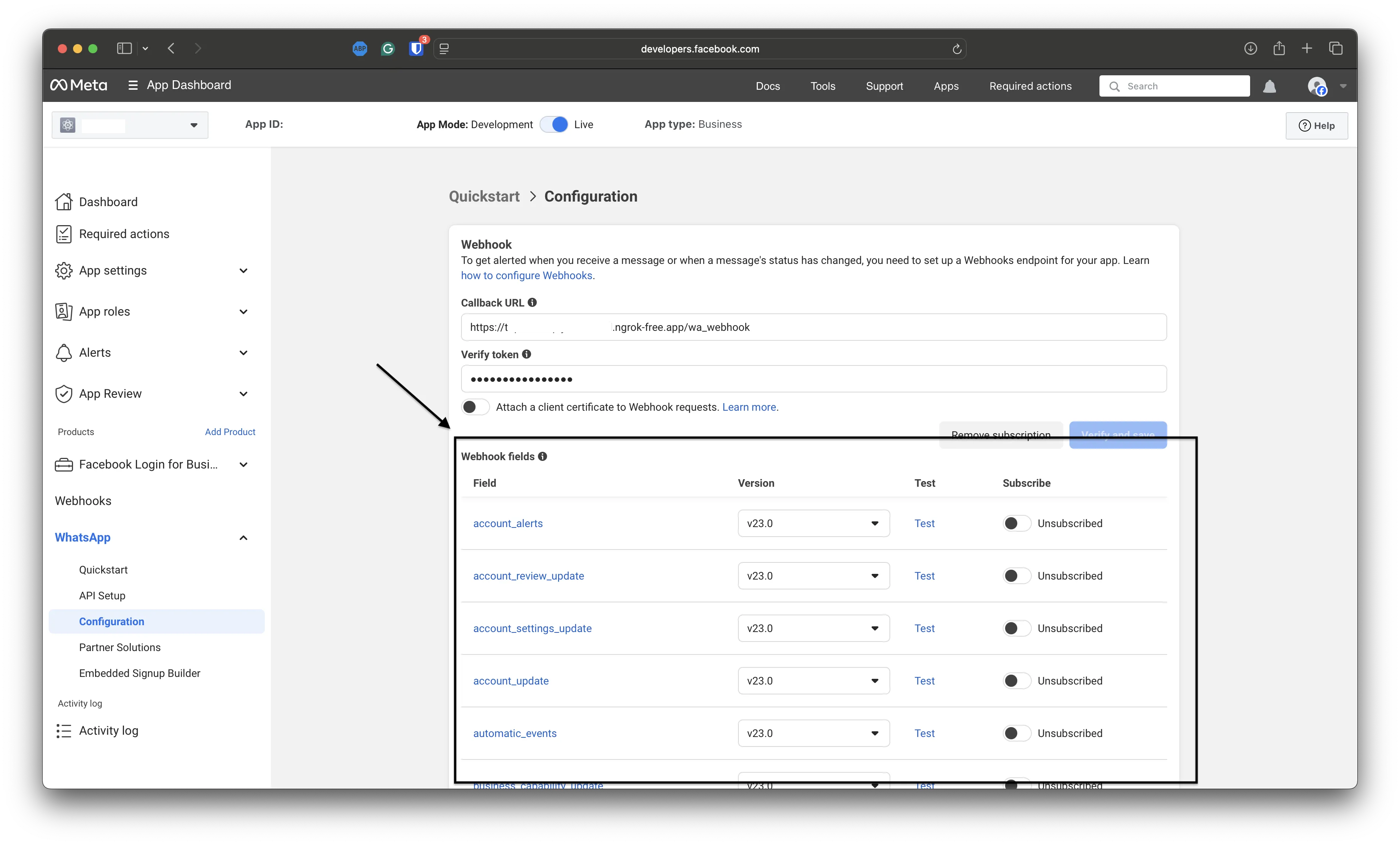Expand Facebook Login for Business section
Viewport: 1400px width, 845px height.
[243, 465]
